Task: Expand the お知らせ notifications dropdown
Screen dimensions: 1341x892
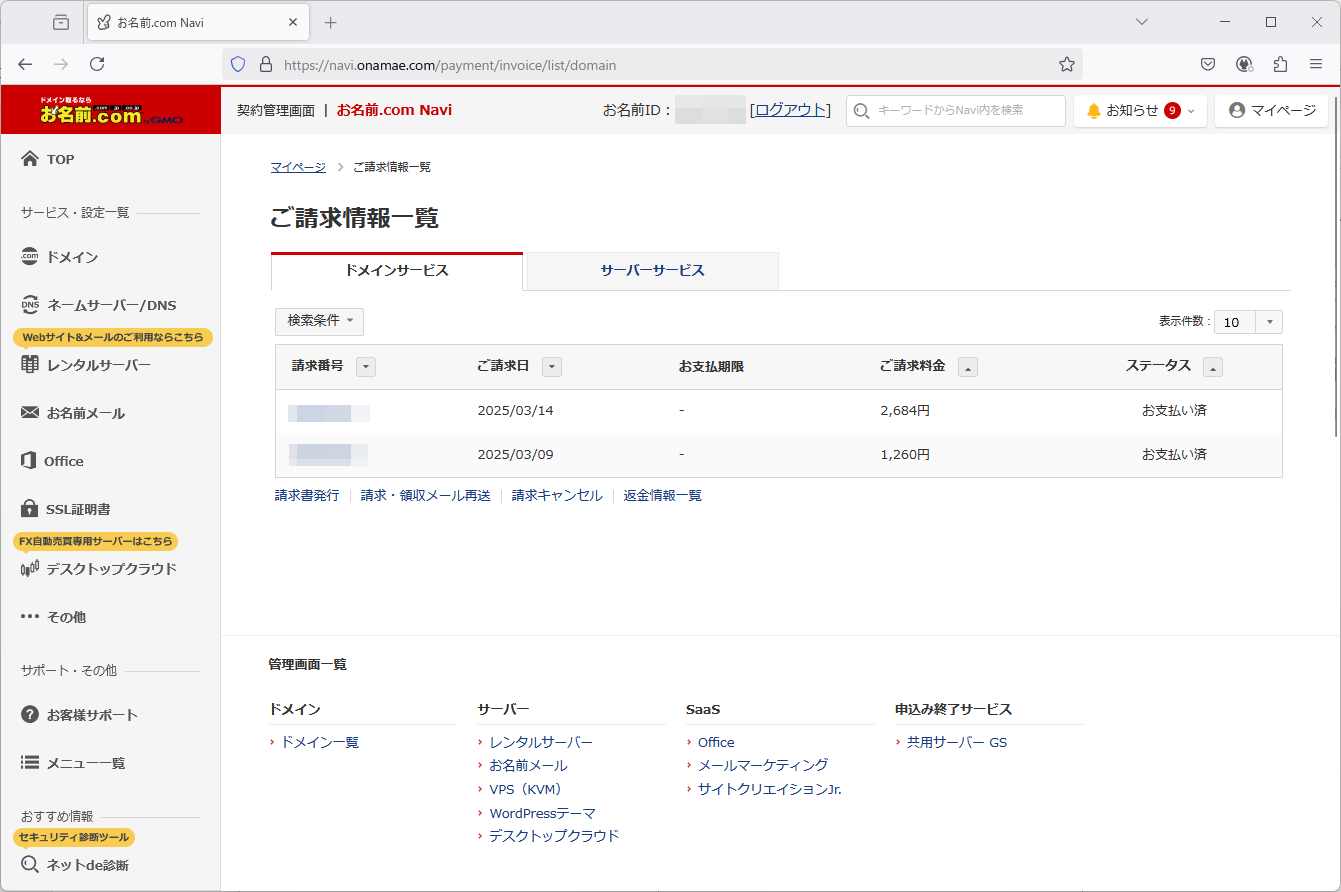Action: pos(1140,110)
